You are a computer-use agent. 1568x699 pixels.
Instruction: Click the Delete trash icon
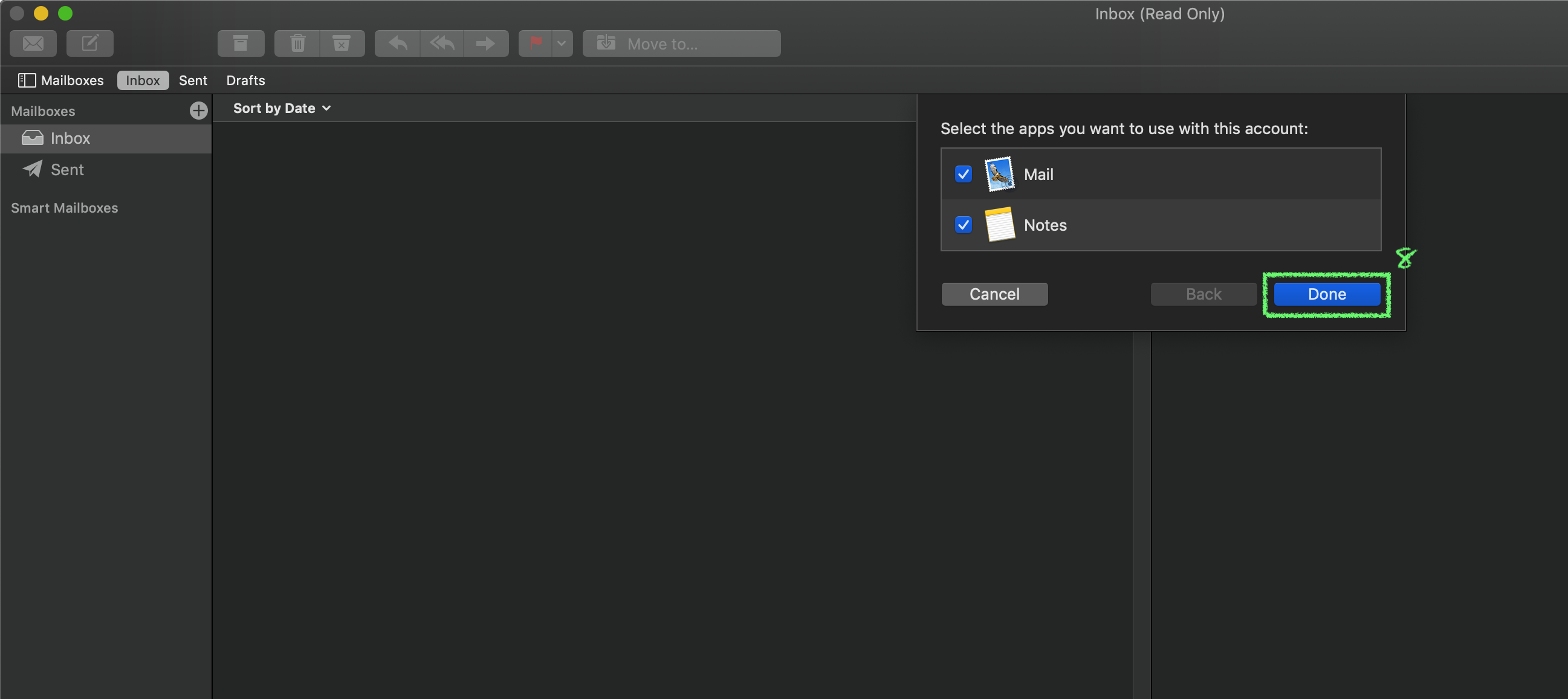(x=297, y=43)
